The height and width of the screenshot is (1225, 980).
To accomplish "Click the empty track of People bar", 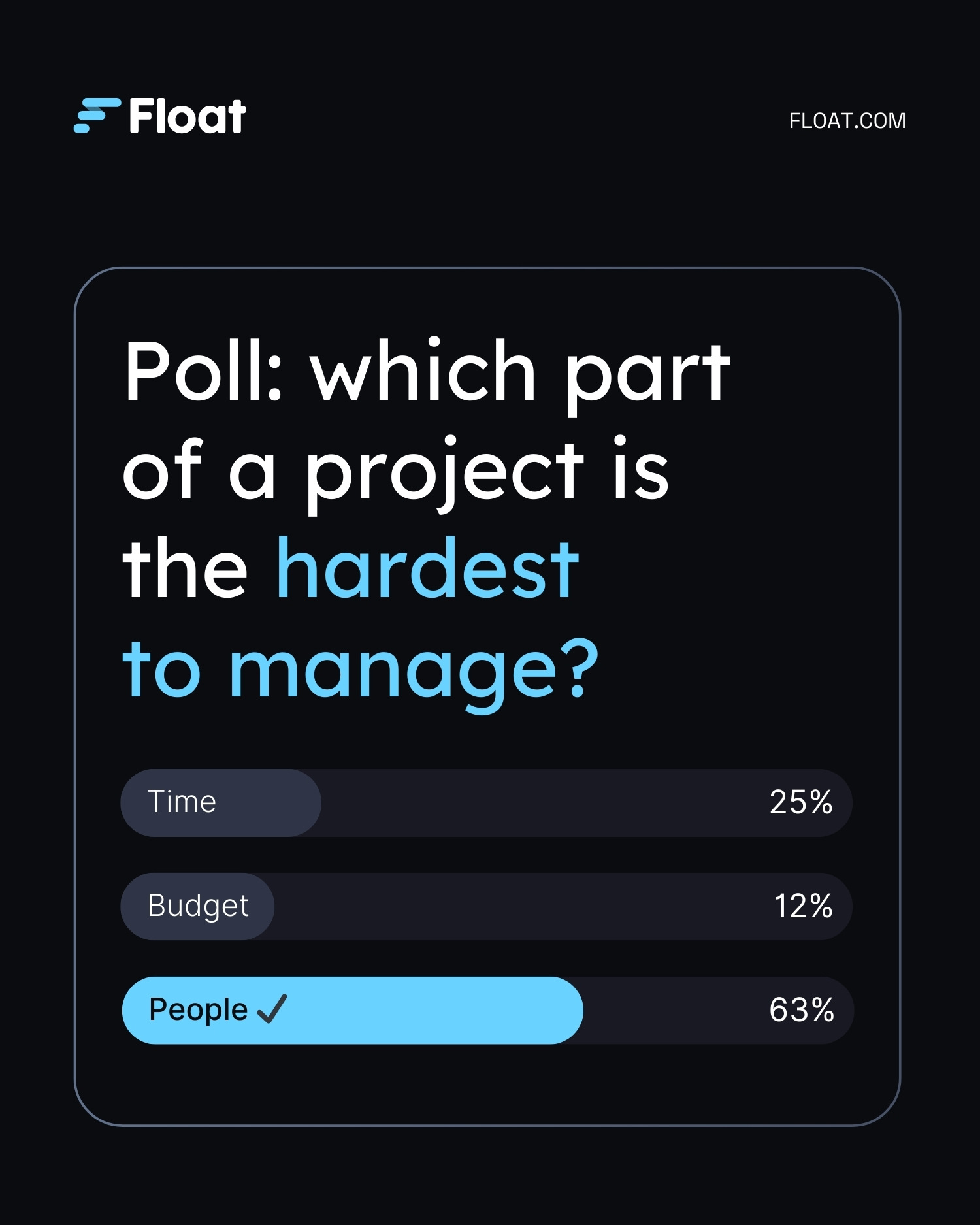I will pyautogui.click(x=673, y=1010).
